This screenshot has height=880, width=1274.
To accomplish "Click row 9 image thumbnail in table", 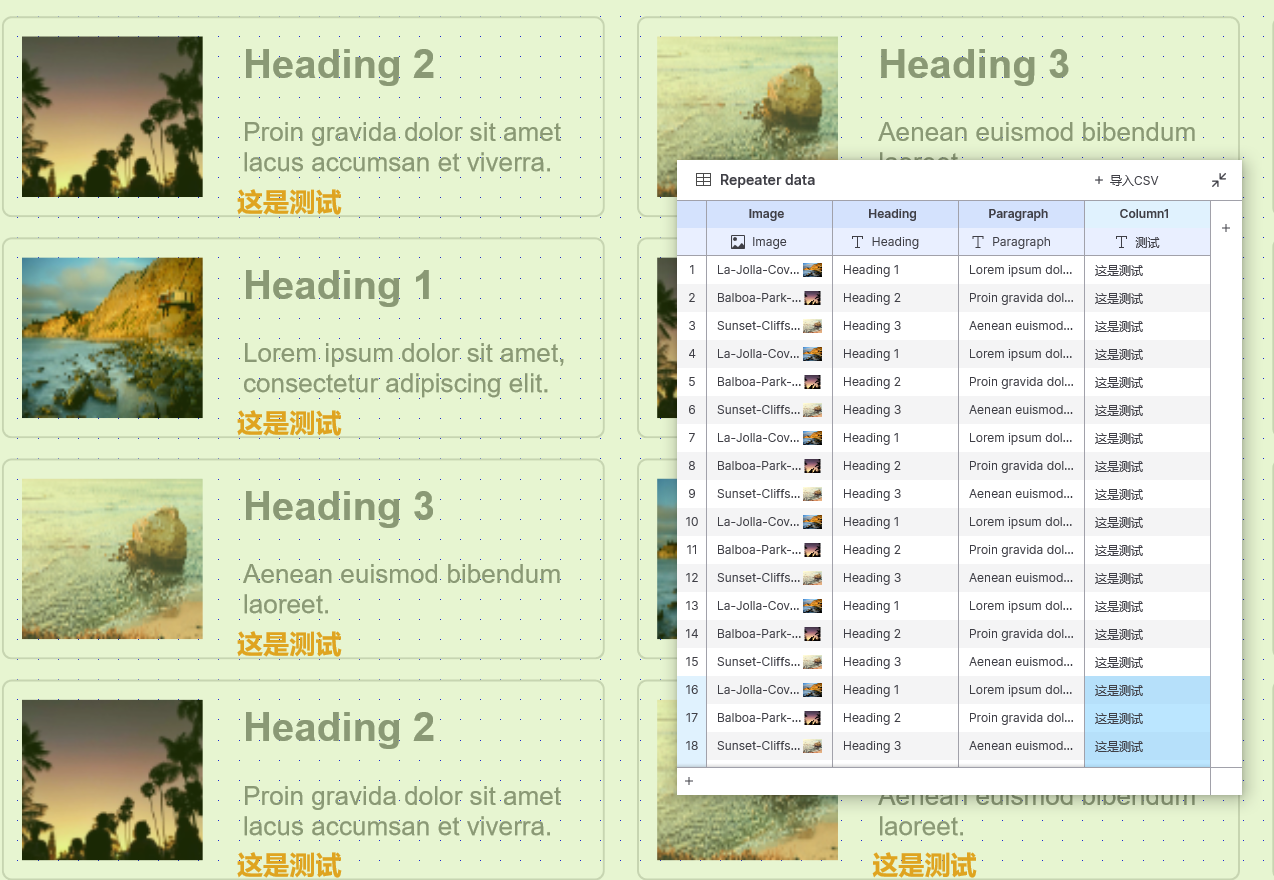I will pyautogui.click(x=813, y=494).
